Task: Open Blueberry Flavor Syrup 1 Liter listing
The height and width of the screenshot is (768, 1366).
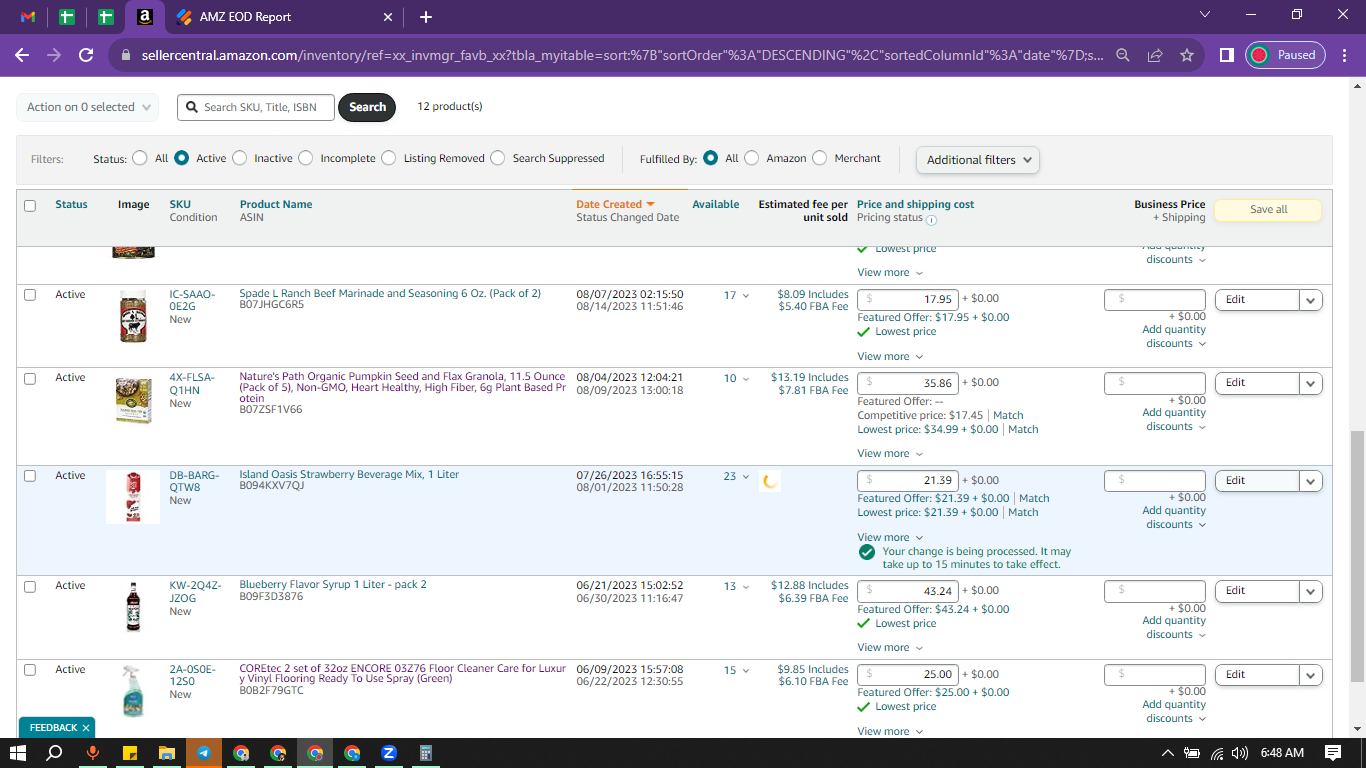Action: (333, 584)
